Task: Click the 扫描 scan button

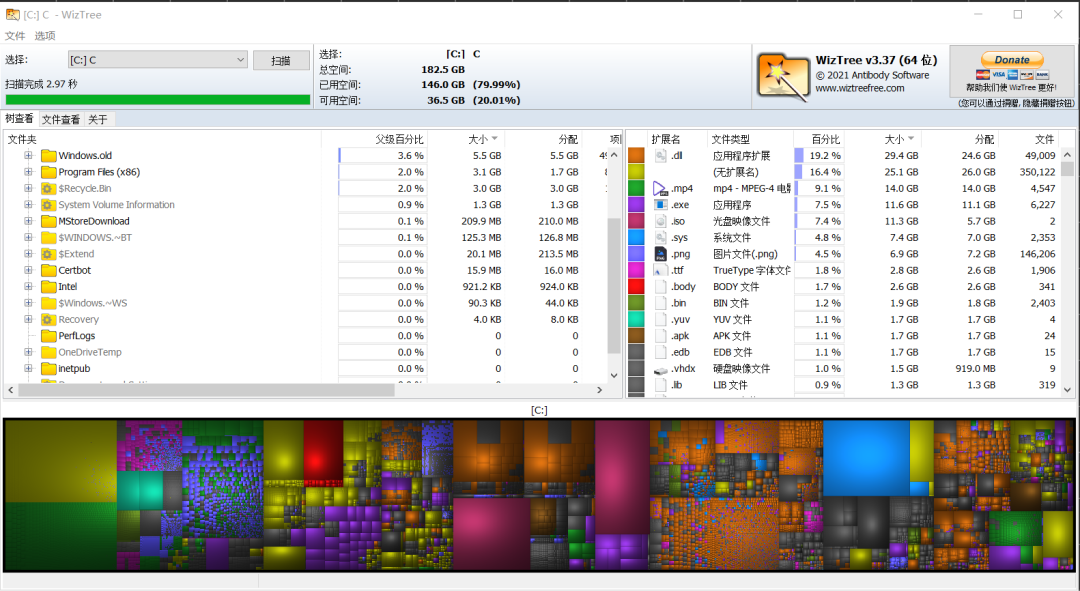Action: [x=281, y=61]
